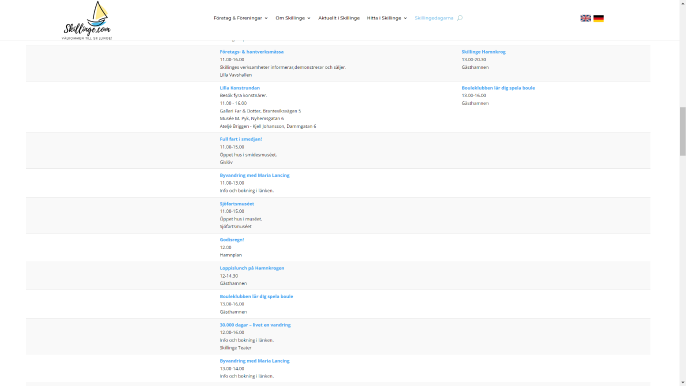Open the 30.000 dagar – livet en vandring link
The width and height of the screenshot is (686, 386).
255,325
